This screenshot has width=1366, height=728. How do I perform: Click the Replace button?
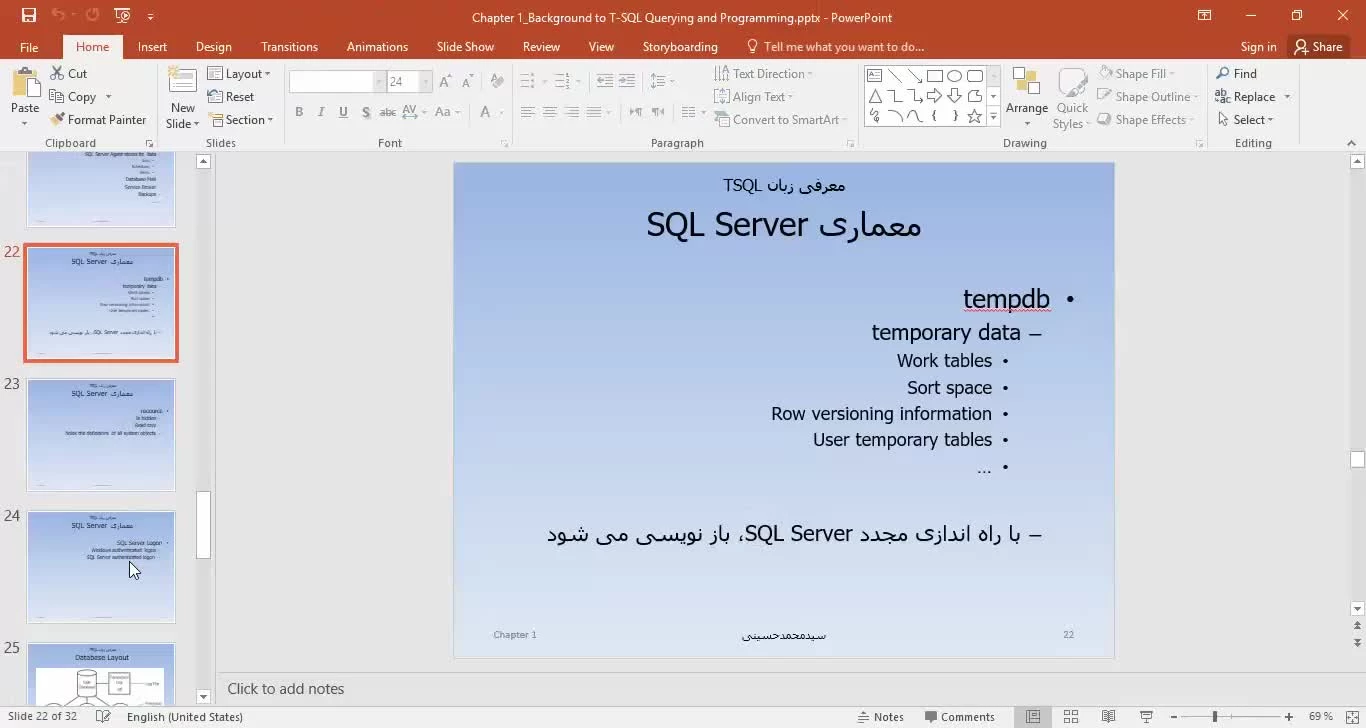pos(1245,97)
